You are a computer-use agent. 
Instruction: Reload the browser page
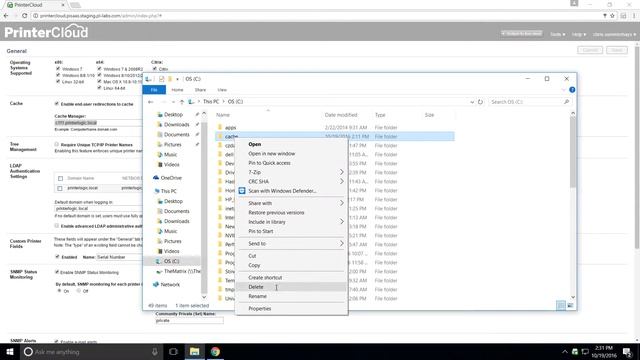(24, 16)
